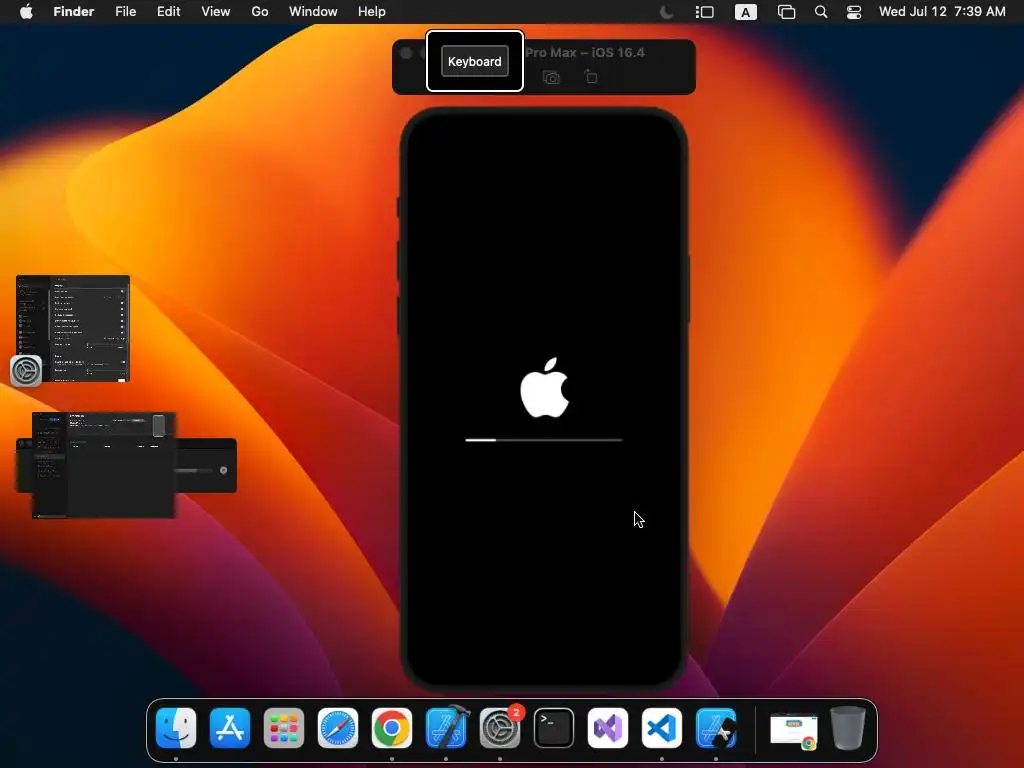
Task: Open System Settings from the Dock
Action: [500, 728]
